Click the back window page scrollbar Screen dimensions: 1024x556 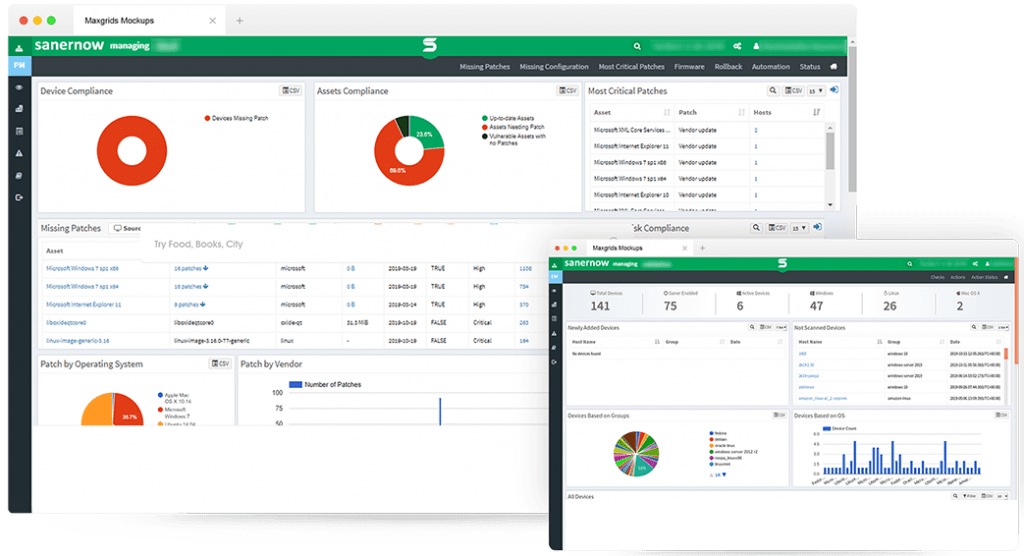852,118
